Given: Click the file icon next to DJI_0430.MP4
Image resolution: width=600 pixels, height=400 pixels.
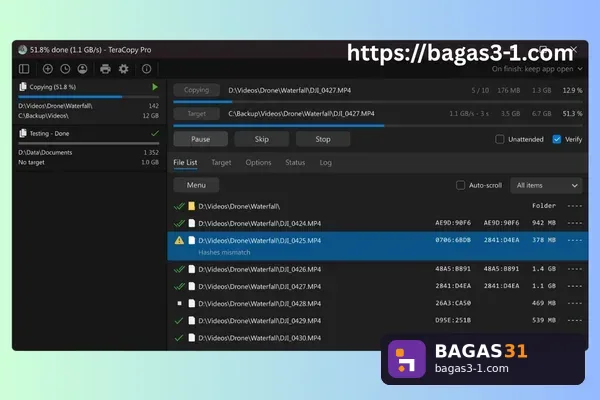Looking at the screenshot, I should [x=192, y=338].
